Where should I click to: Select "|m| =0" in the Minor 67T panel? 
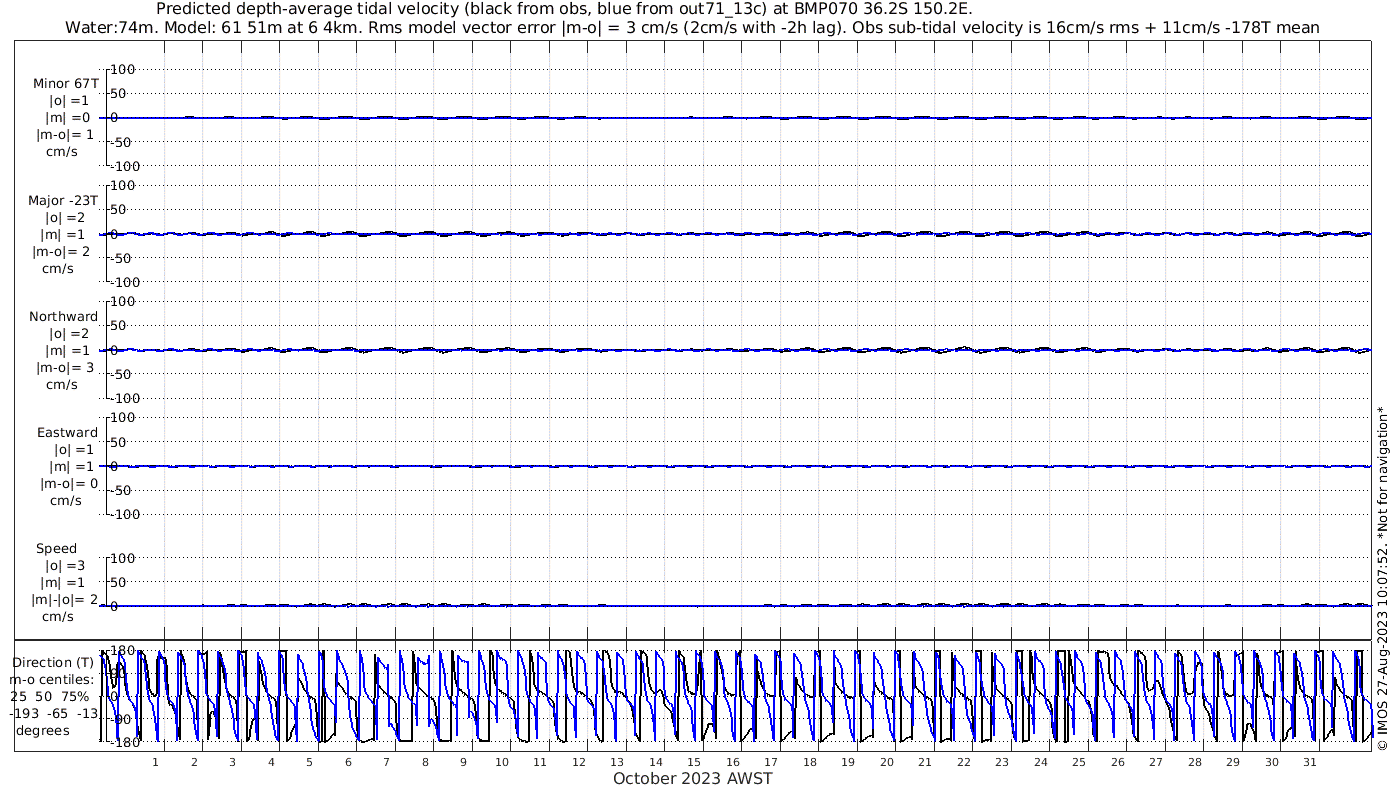68,118
